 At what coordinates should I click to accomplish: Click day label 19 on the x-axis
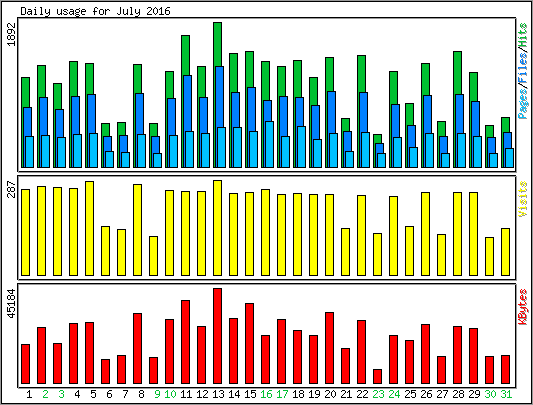point(314,394)
